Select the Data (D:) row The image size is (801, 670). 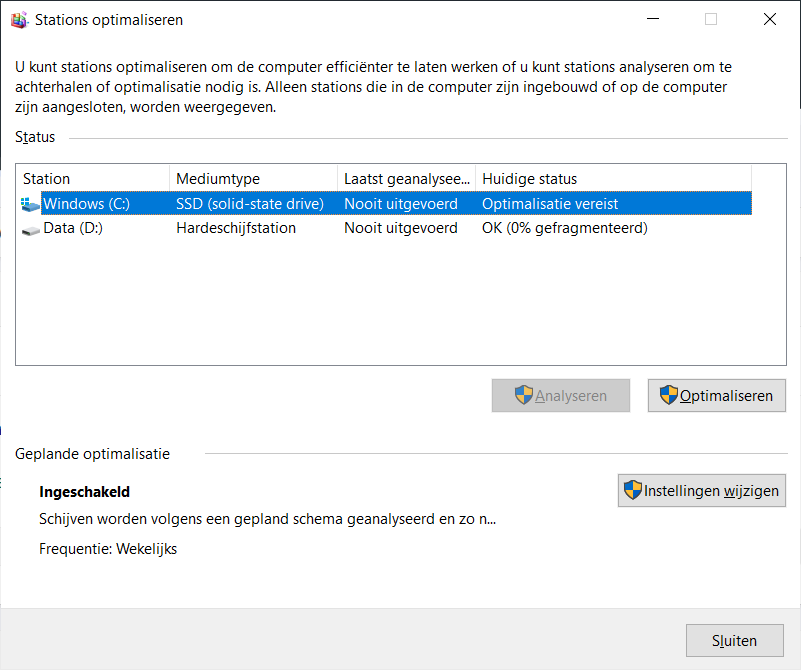tap(386, 228)
